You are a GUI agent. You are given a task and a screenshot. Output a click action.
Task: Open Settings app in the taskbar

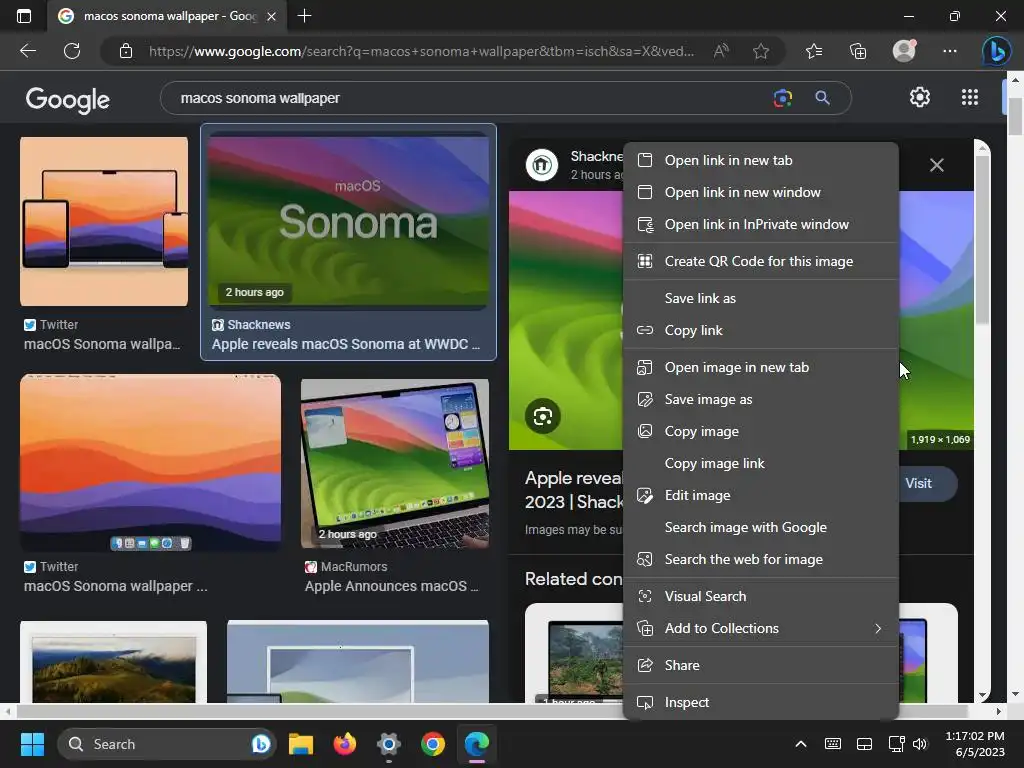[x=389, y=744]
